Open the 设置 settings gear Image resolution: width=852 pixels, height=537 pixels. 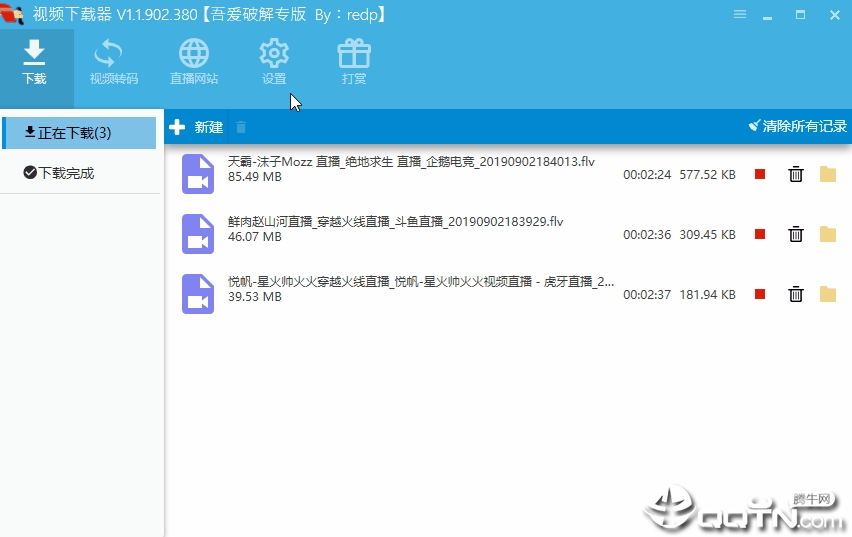click(x=274, y=62)
